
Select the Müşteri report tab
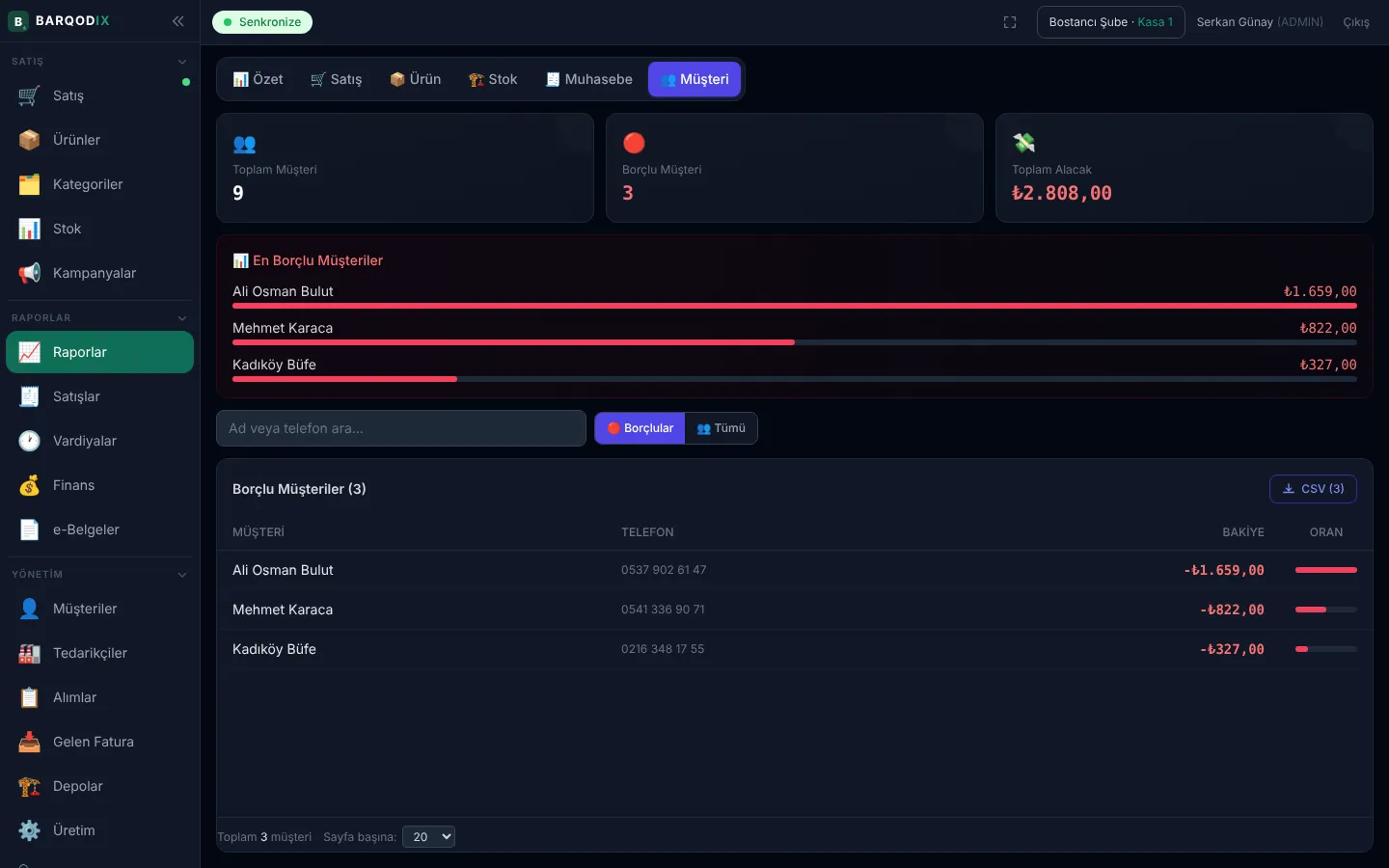coord(694,79)
